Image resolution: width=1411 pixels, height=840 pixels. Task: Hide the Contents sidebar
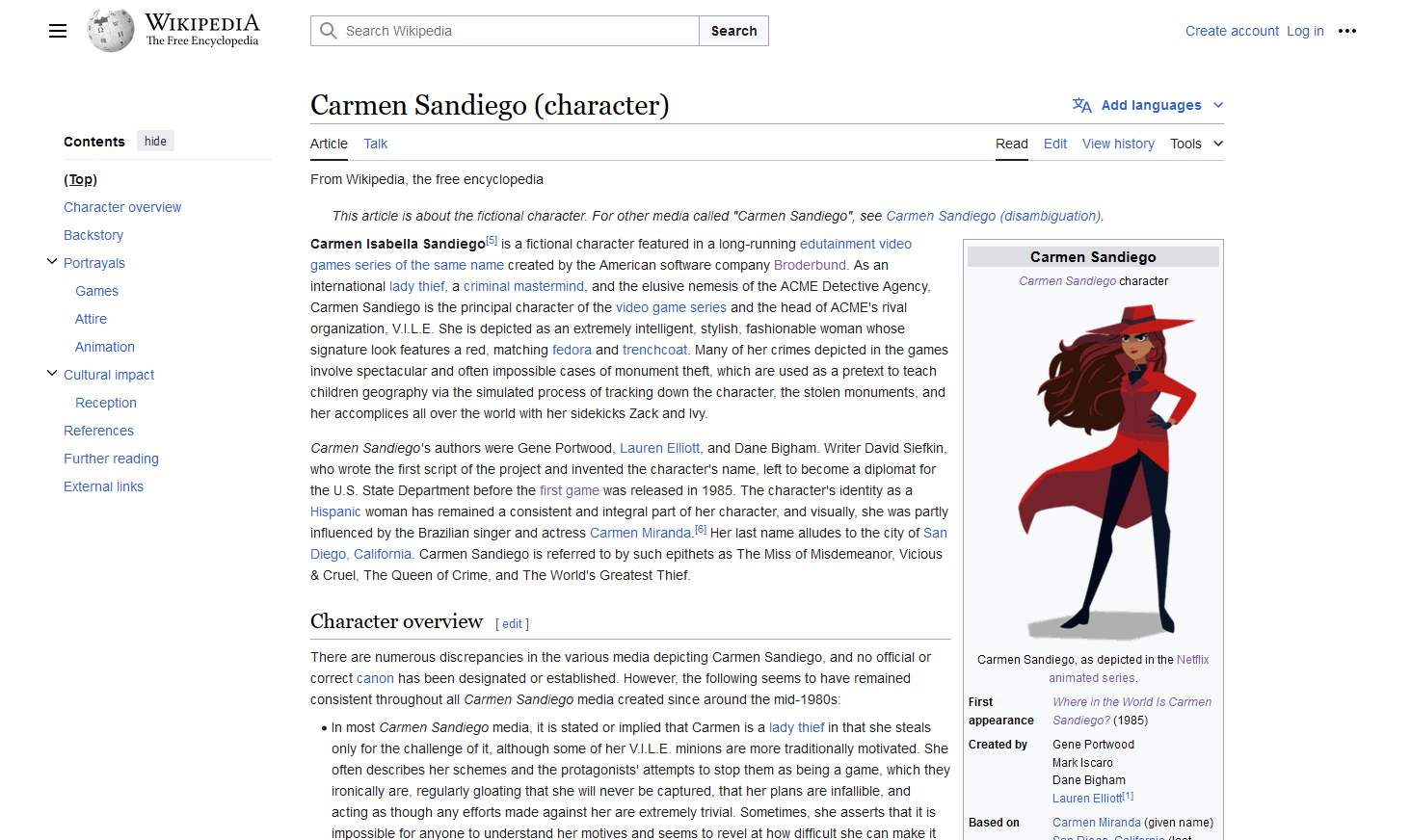click(x=155, y=142)
